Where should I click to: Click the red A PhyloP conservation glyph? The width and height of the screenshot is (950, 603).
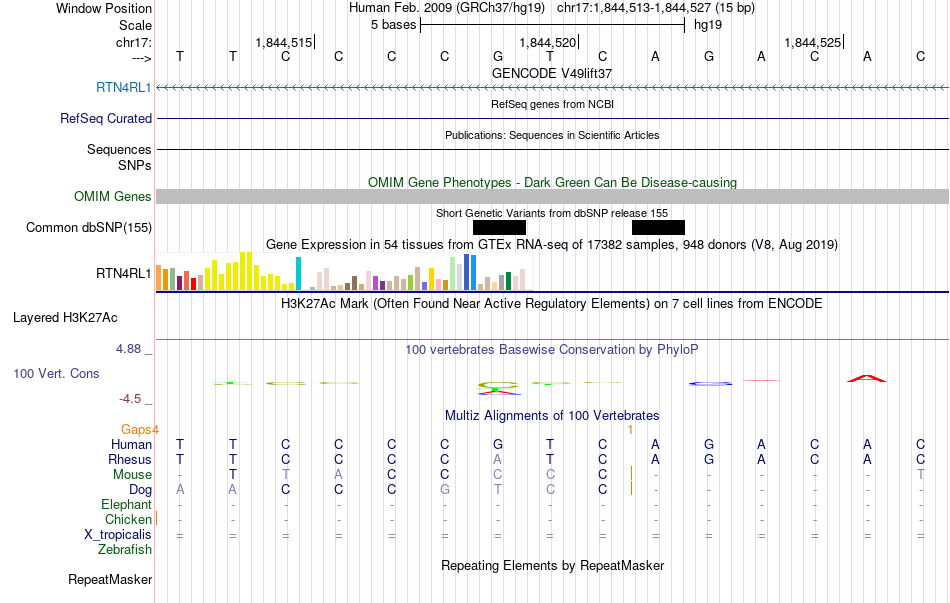(866, 378)
